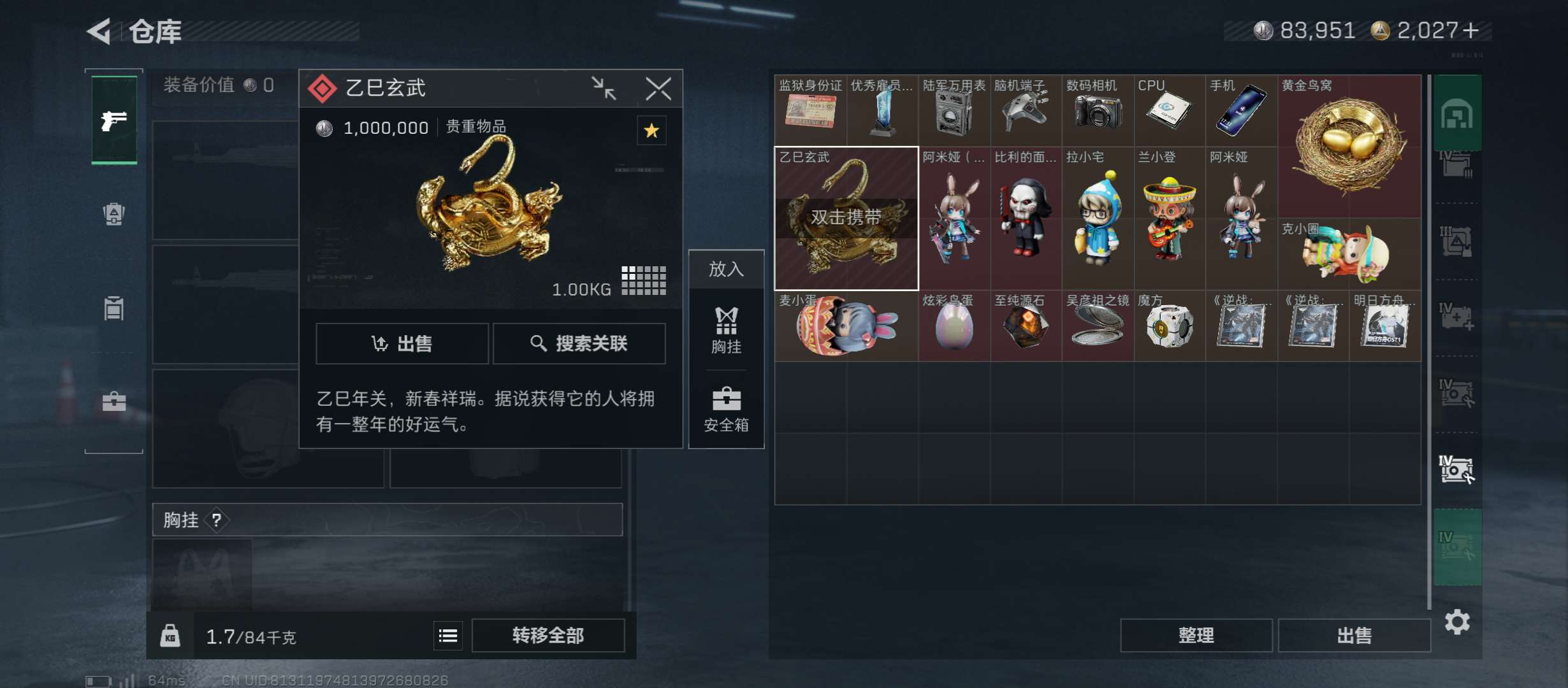Toggle the list view button beside 转移全部
Image resolution: width=1568 pixels, height=688 pixels.
point(448,635)
